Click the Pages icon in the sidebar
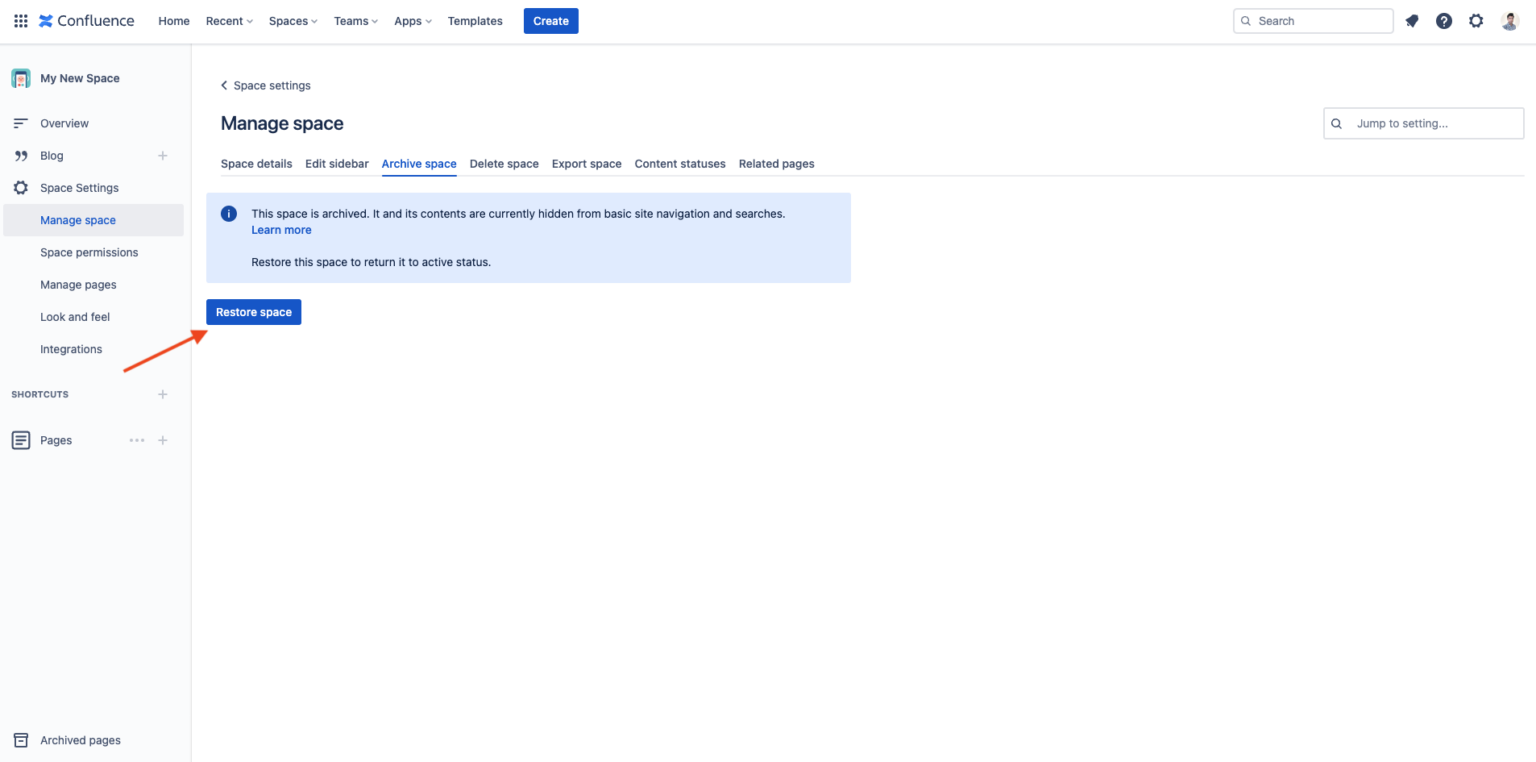1536x762 pixels. 20,440
